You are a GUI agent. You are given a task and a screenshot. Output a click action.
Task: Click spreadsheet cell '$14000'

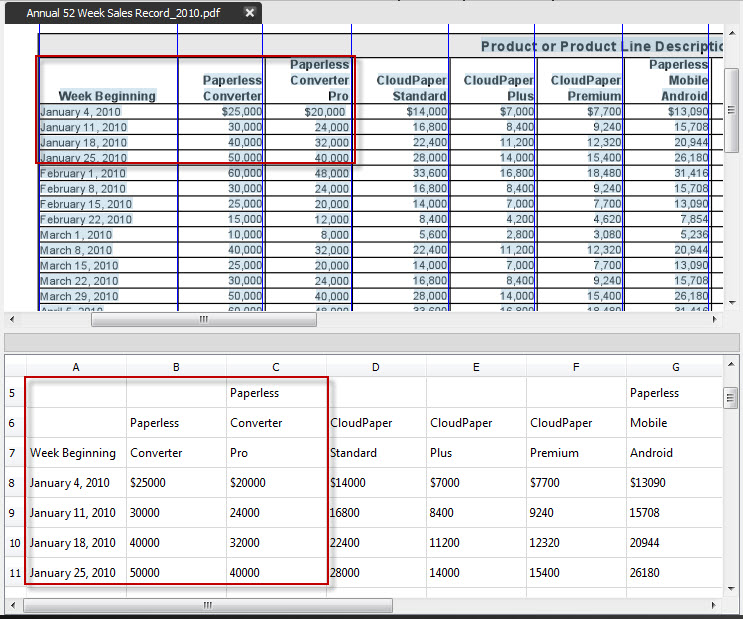376,482
